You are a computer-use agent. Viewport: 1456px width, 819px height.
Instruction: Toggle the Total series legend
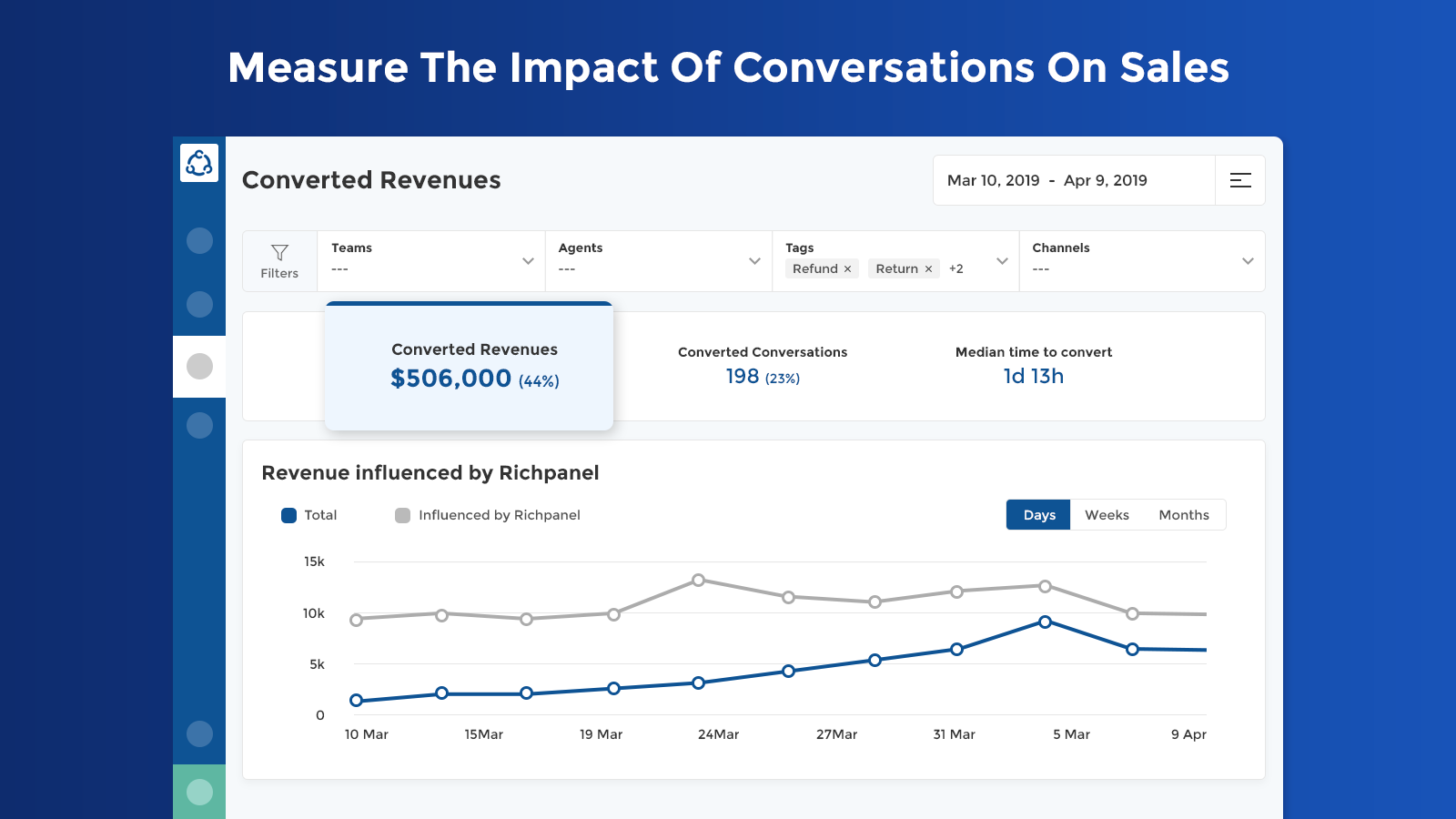pyautogui.click(x=309, y=515)
